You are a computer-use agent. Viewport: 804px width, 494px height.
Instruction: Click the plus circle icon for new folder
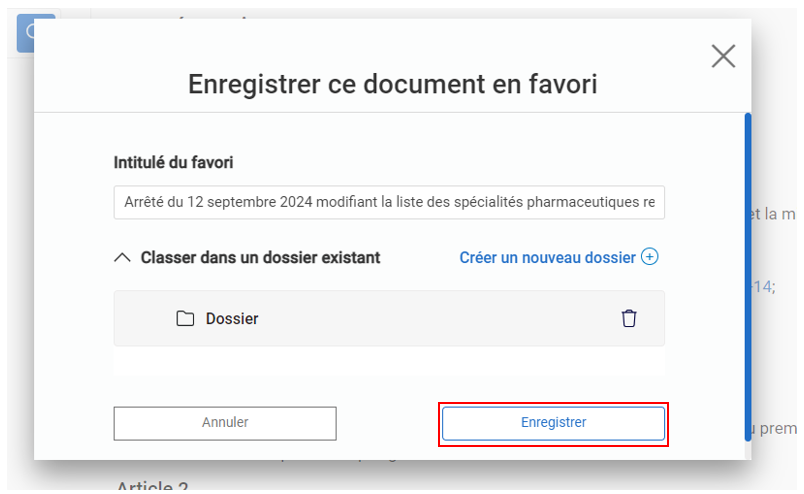click(650, 257)
